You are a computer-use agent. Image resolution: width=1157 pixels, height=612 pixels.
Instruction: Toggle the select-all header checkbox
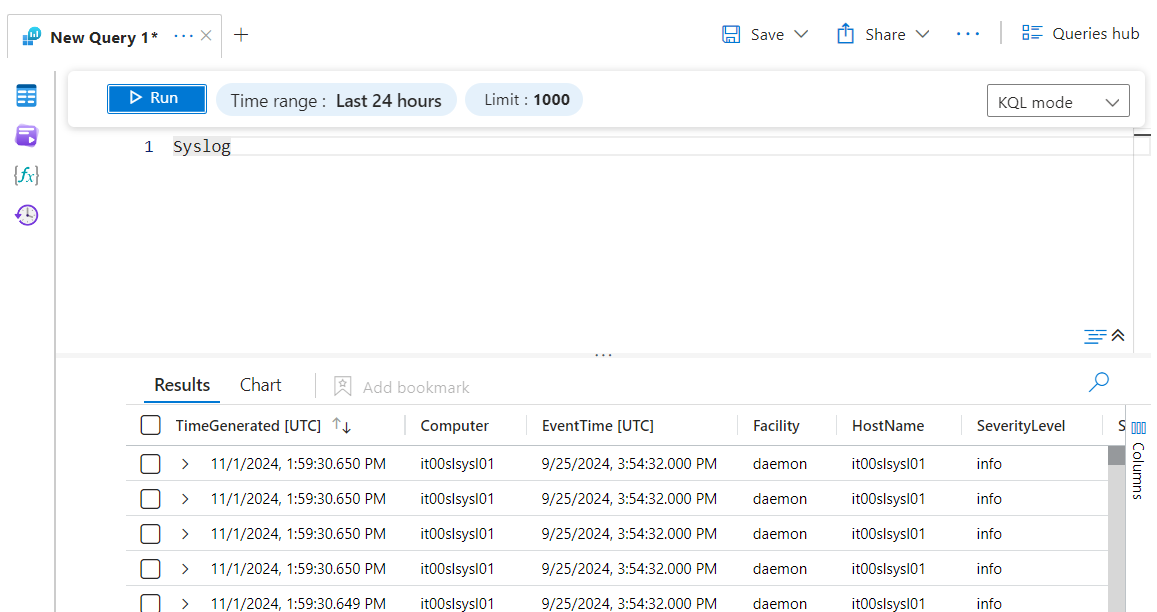point(151,425)
